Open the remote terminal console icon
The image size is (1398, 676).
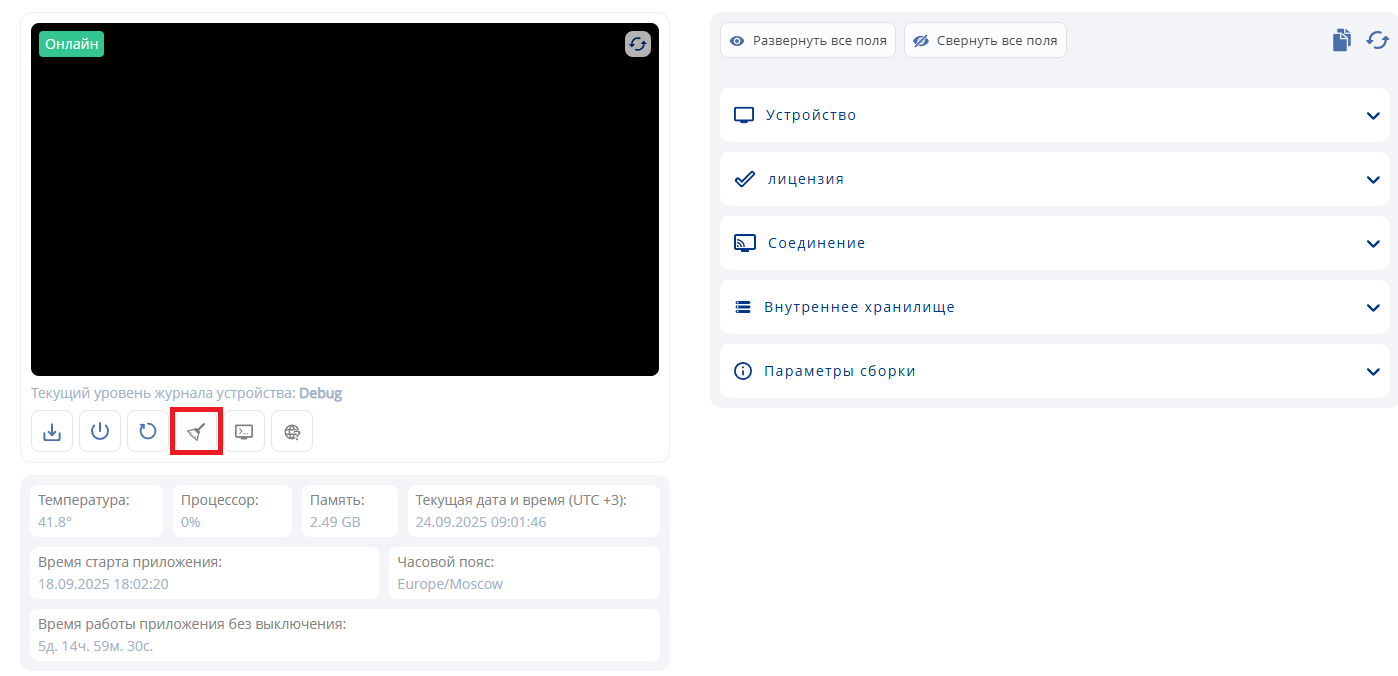(x=244, y=432)
